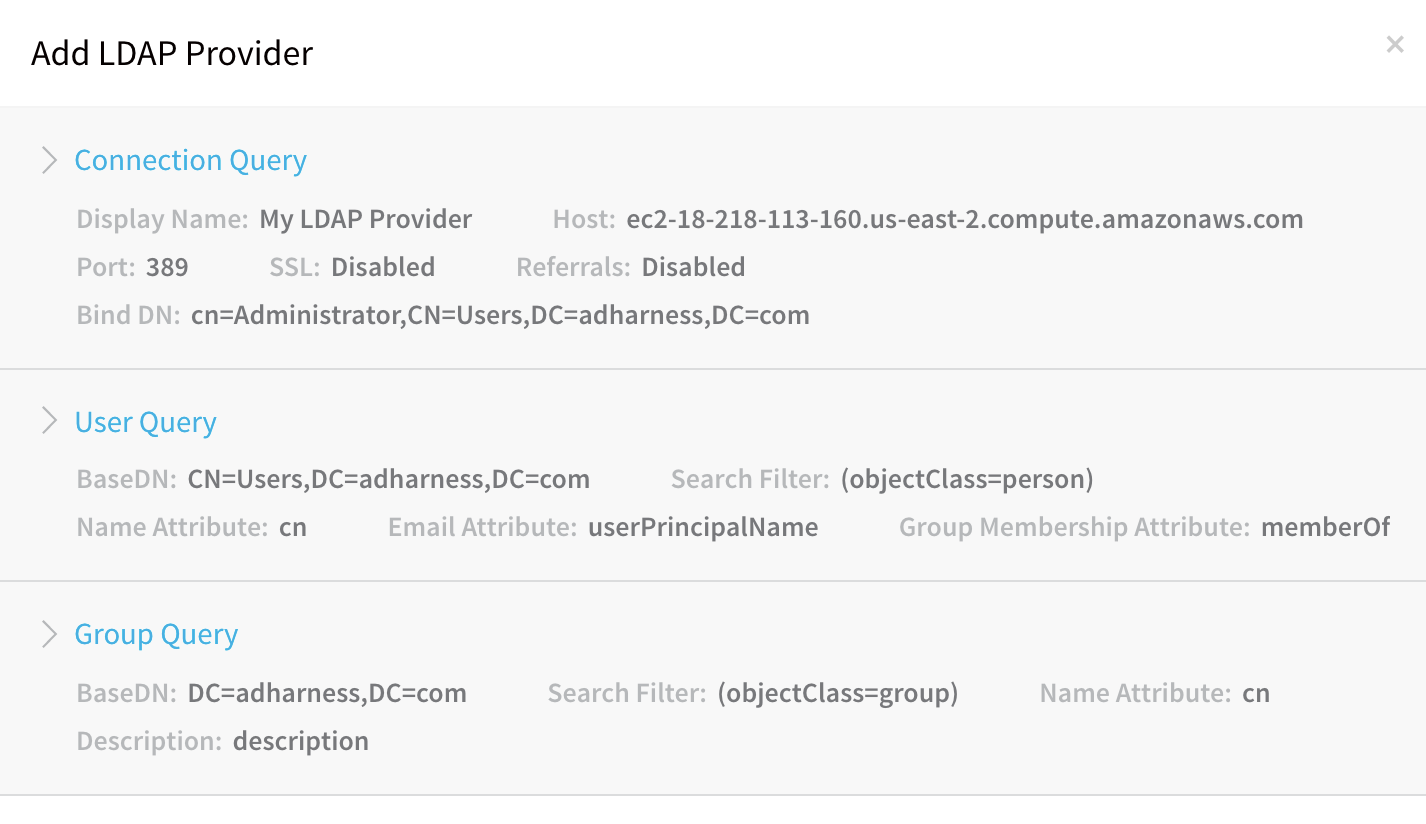Image resolution: width=1426 pixels, height=824 pixels.
Task: Expand the User Query chevron arrow
Action: (x=48, y=421)
